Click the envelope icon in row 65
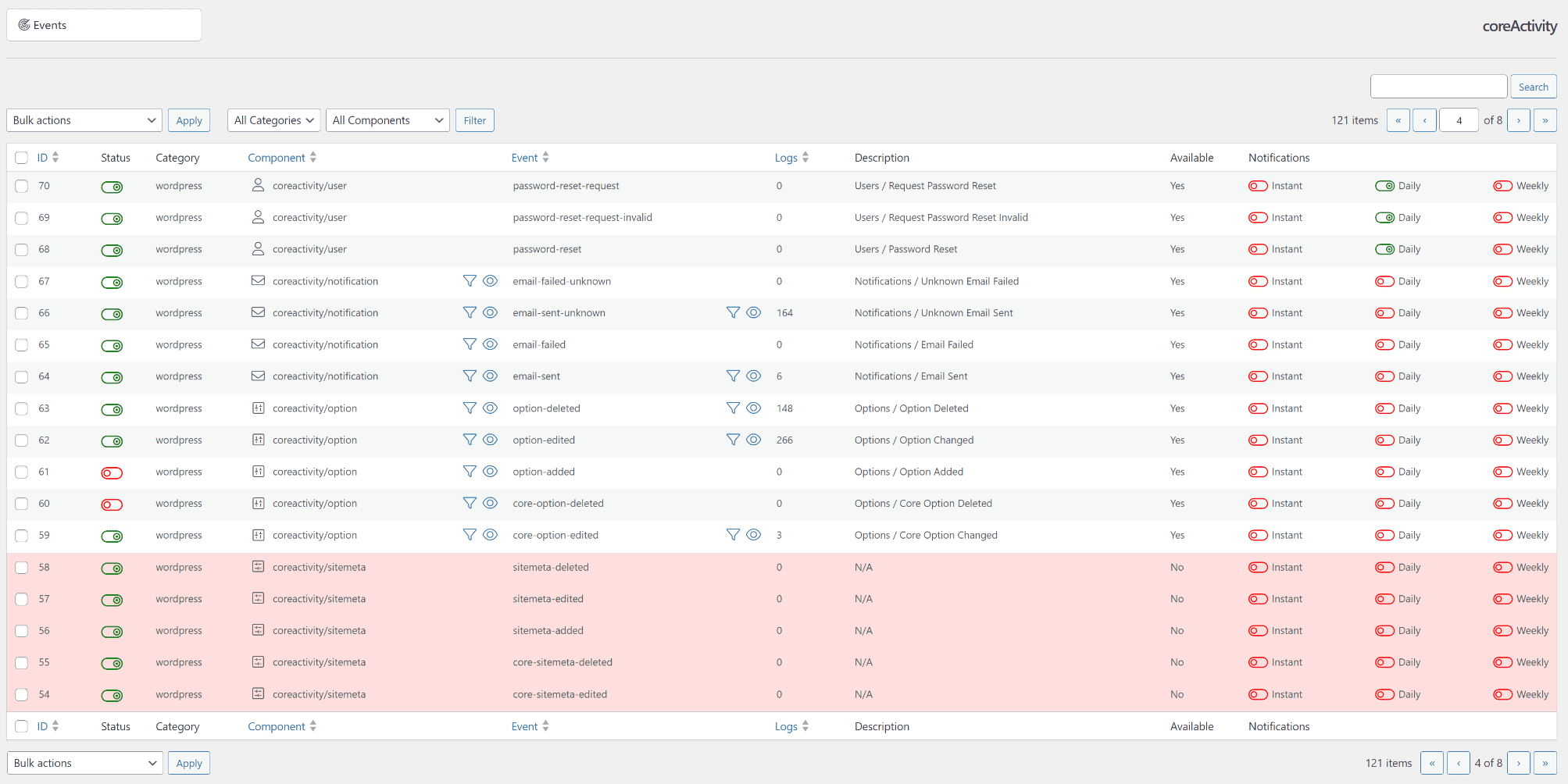This screenshot has height=784, width=1568. point(258,344)
